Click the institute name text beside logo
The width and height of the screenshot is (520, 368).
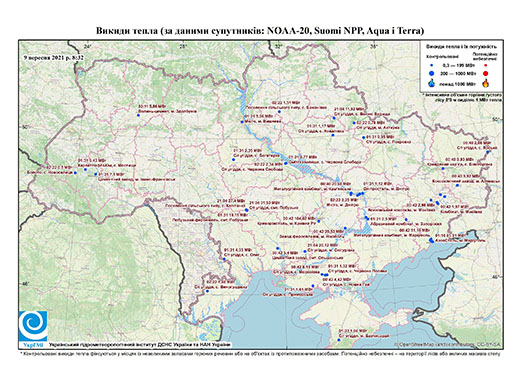(140, 344)
